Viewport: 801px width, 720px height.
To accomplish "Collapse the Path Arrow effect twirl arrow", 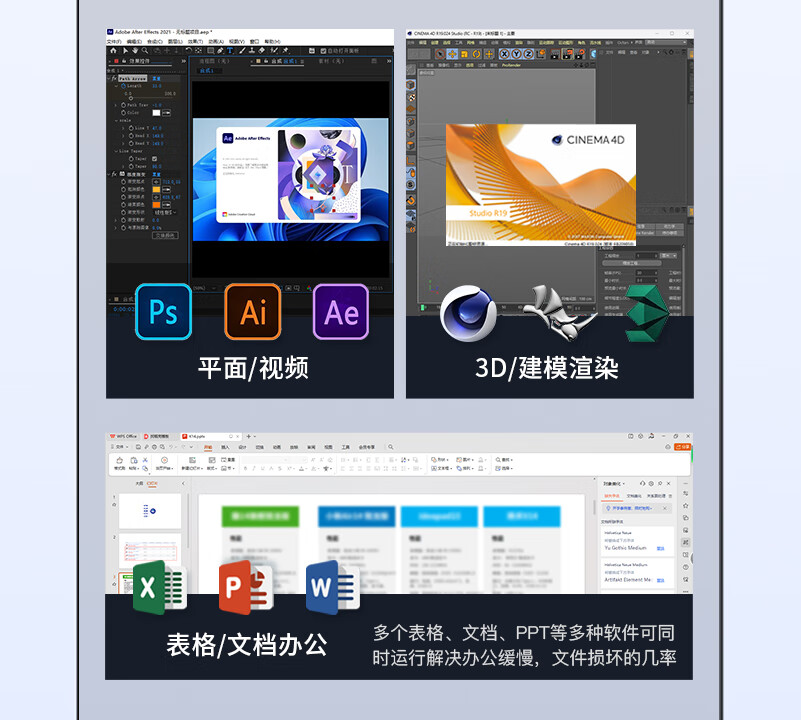I will (x=109, y=78).
